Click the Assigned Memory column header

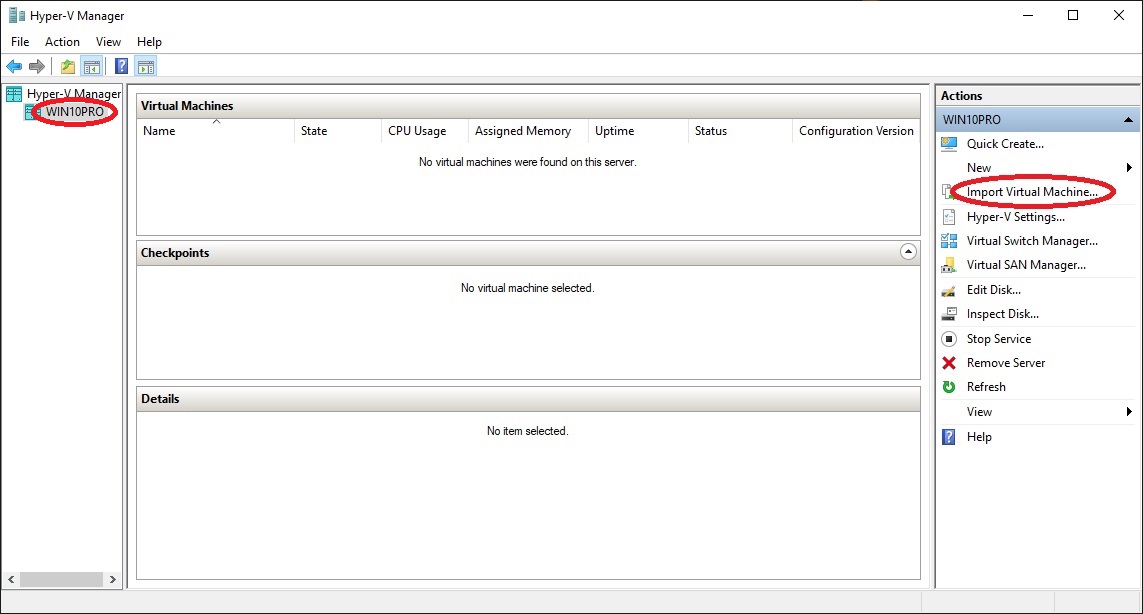click(x=528, y=131)
